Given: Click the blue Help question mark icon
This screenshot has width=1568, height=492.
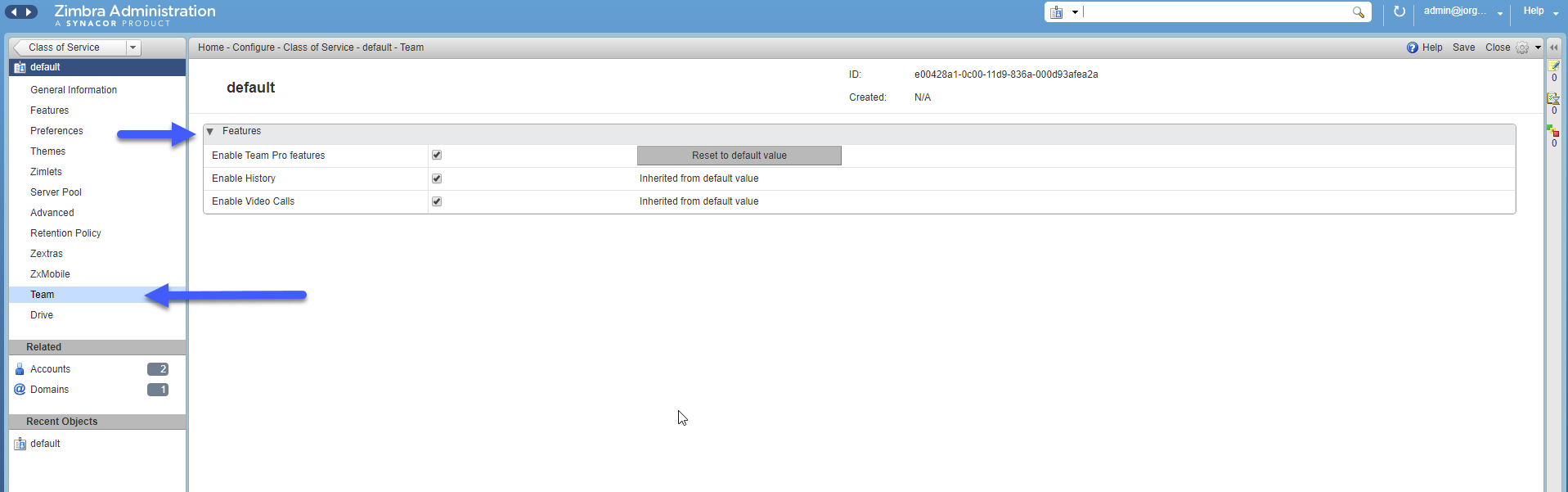Looking at the screenshot, I should [x=1413, y=47].
